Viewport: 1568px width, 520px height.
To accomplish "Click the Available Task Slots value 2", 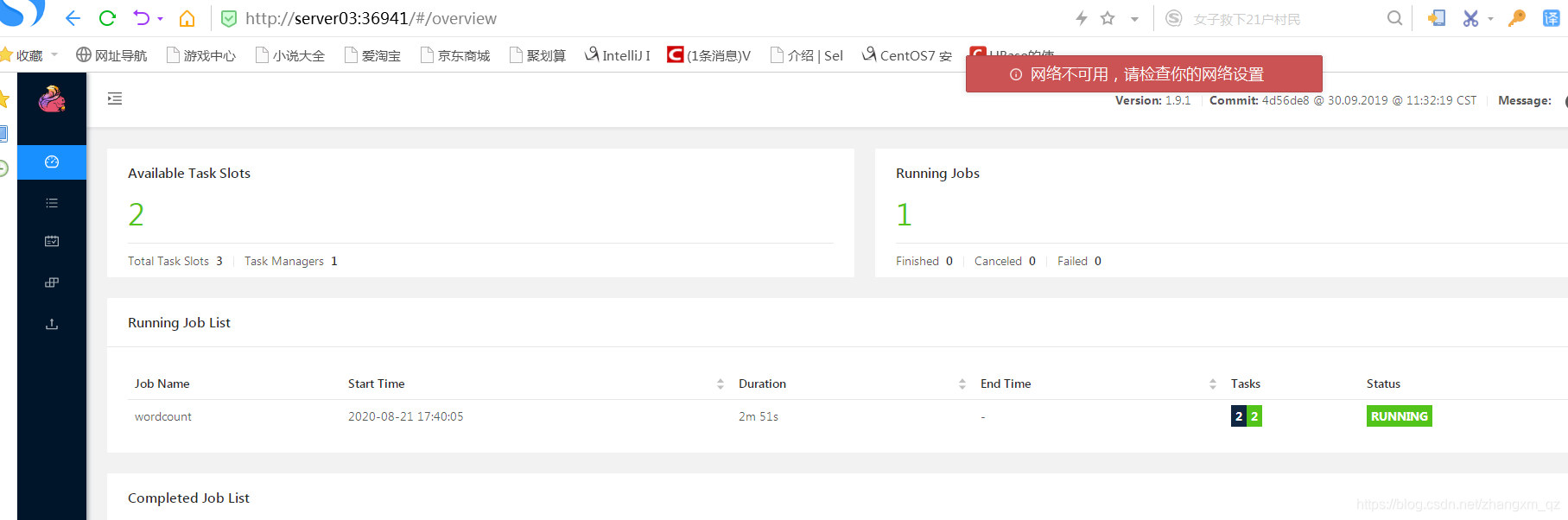I will [x=136, y=214].
